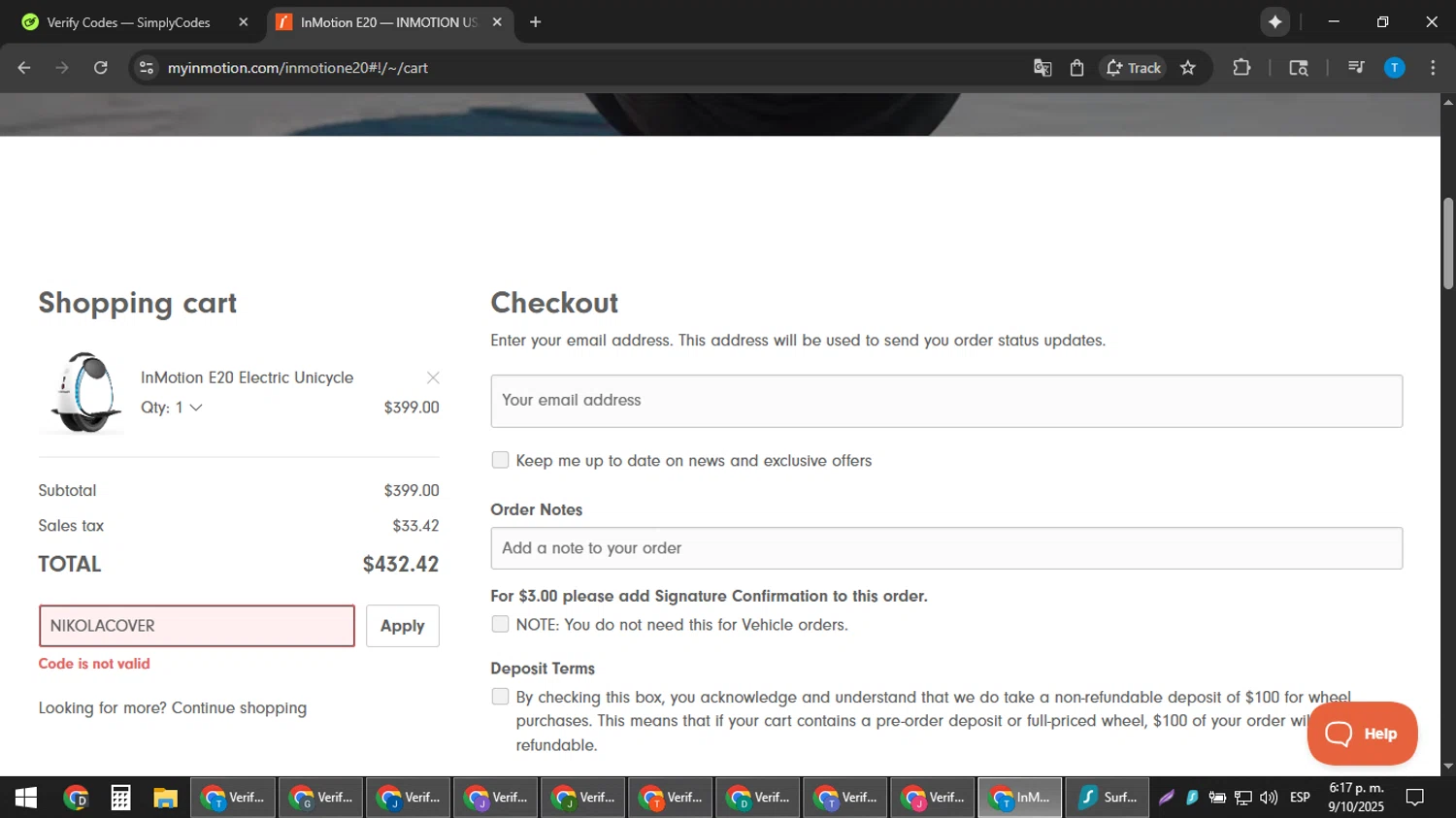Open File Explorer from taskbar
The image size is (1456, 818).
pyautogui.click(x=165, y=798)
